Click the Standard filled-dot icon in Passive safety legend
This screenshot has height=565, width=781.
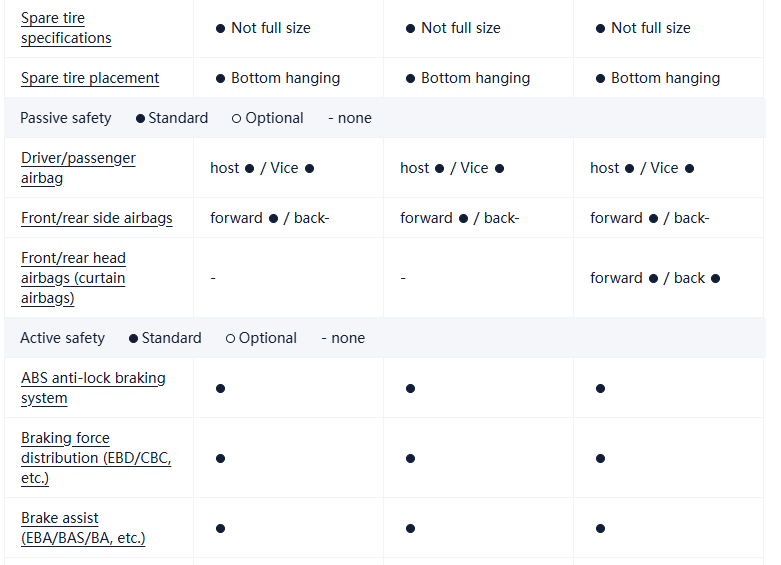(141, 118)
